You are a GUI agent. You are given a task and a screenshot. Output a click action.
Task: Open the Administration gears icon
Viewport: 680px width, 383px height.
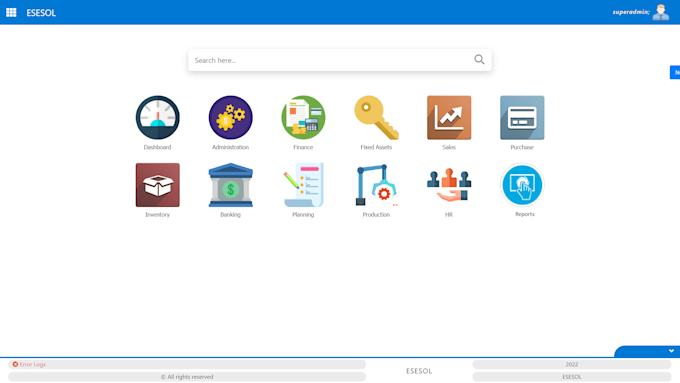pyautogui.click(x=230, y=118)
